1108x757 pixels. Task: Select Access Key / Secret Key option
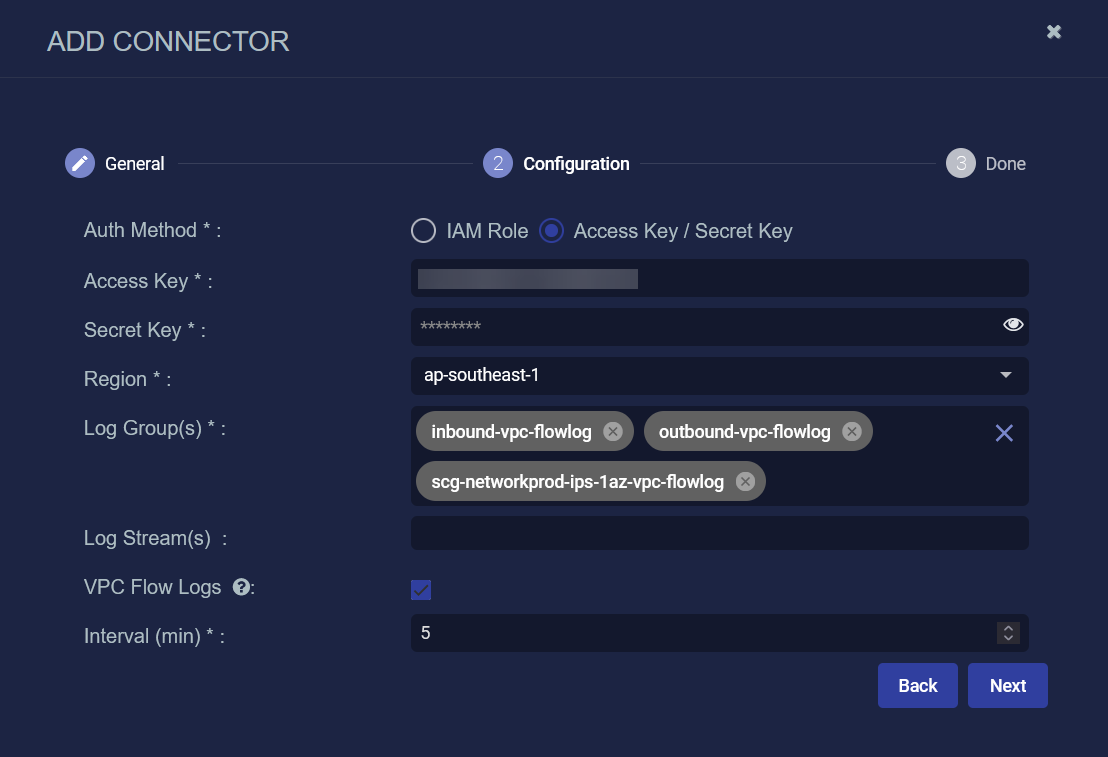coord(551,231)
